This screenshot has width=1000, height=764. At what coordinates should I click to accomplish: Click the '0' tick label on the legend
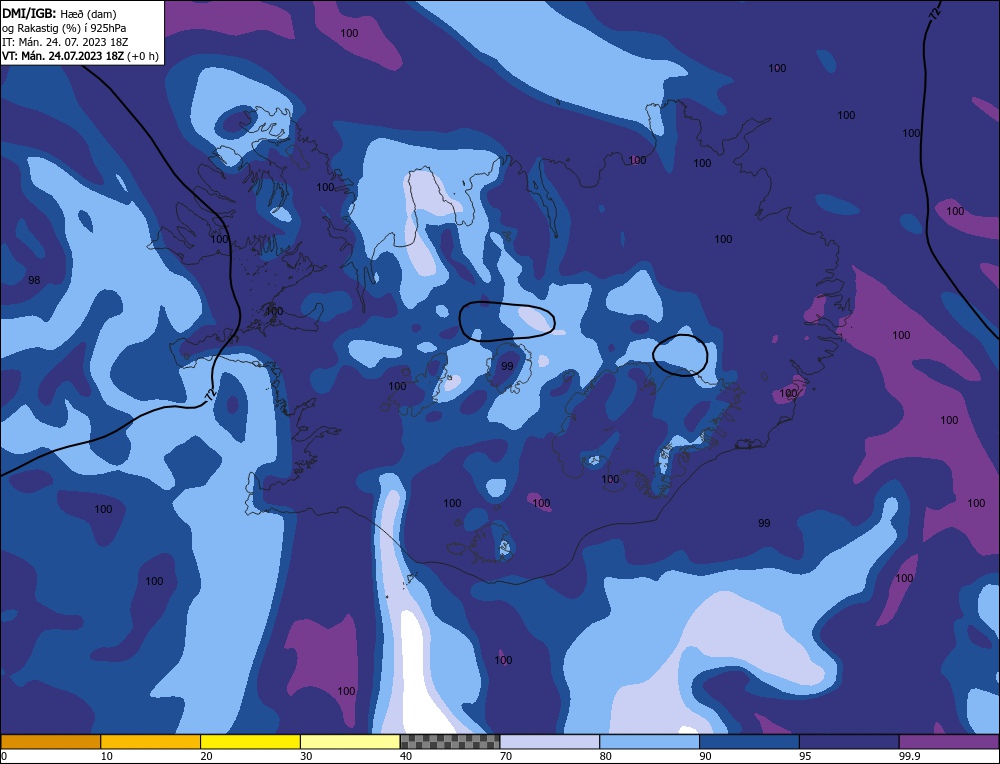(x=4, y=756)
